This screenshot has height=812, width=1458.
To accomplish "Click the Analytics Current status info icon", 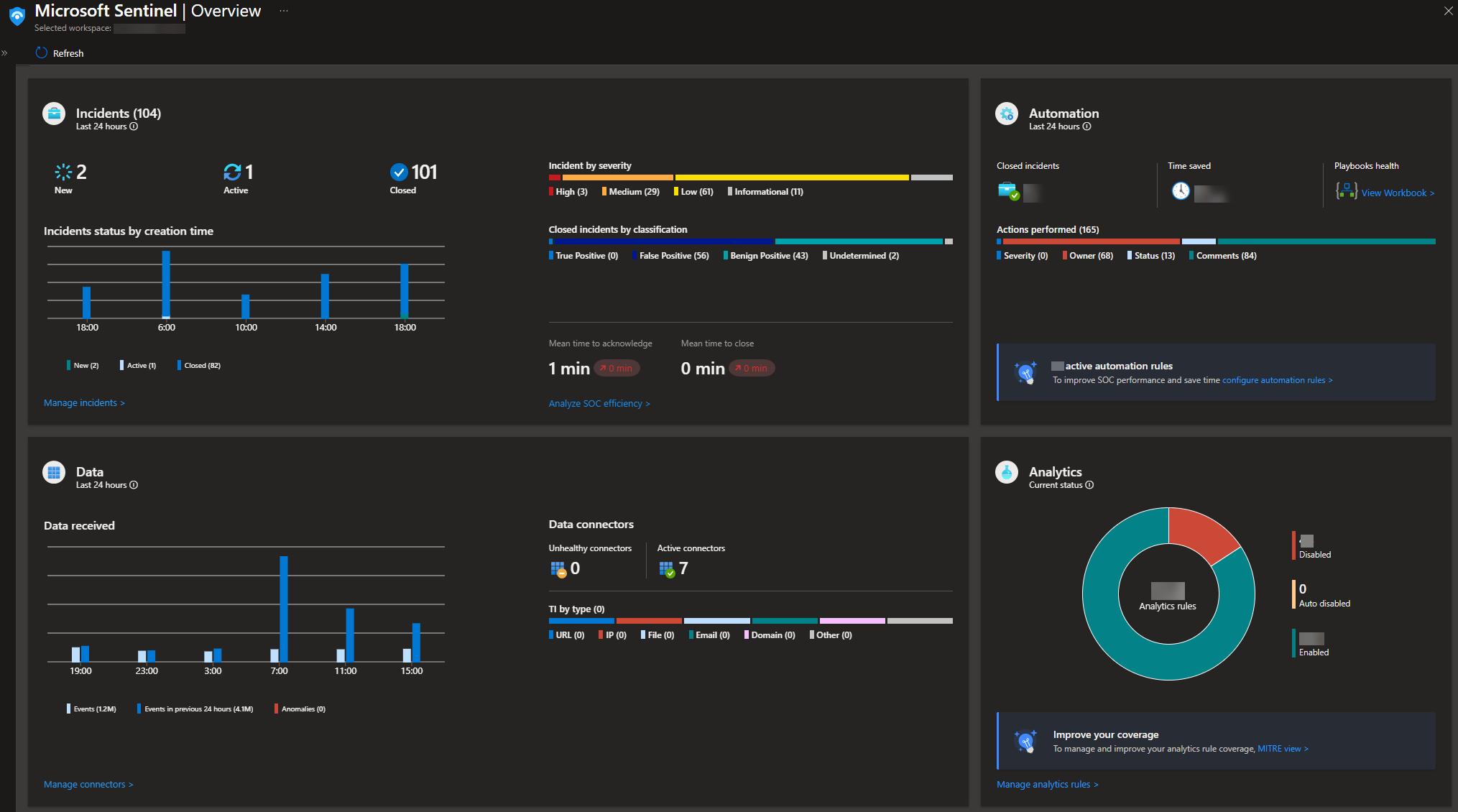I will pyautogui.click(x=1089, y=485).
